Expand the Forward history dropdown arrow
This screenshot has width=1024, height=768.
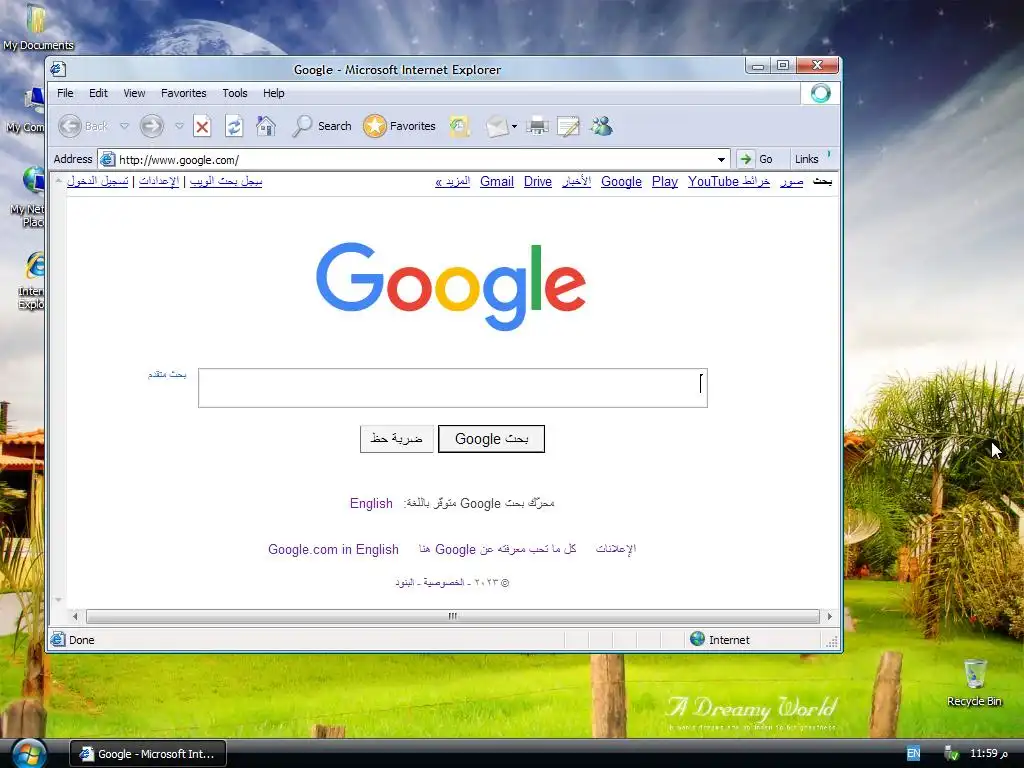(179, 126)
